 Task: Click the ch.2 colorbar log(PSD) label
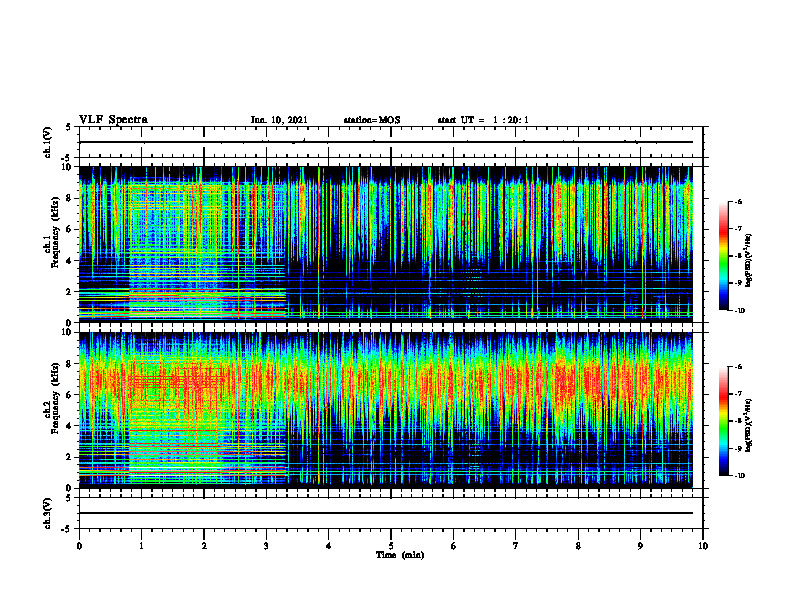[749, 426]
